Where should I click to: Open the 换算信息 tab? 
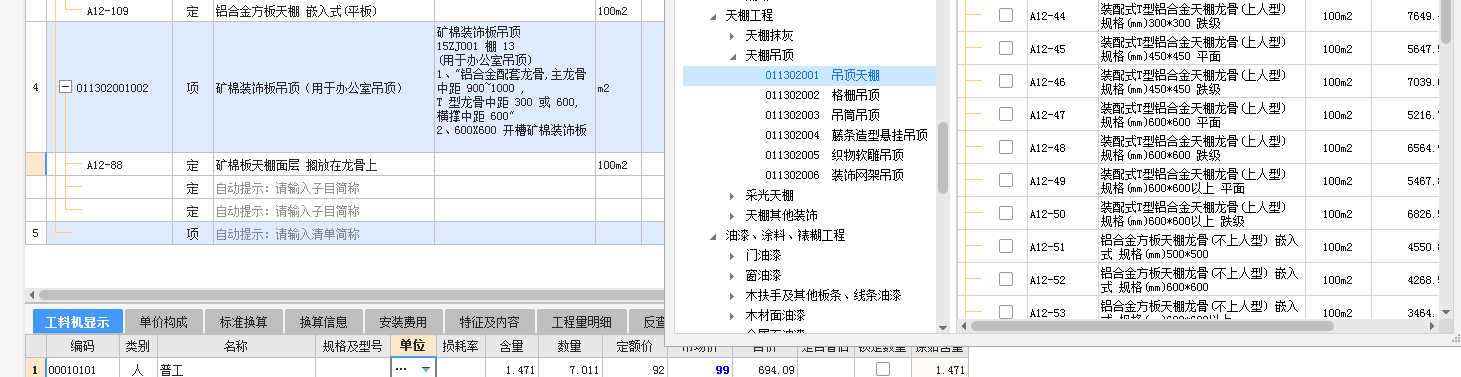click(324, 322)
